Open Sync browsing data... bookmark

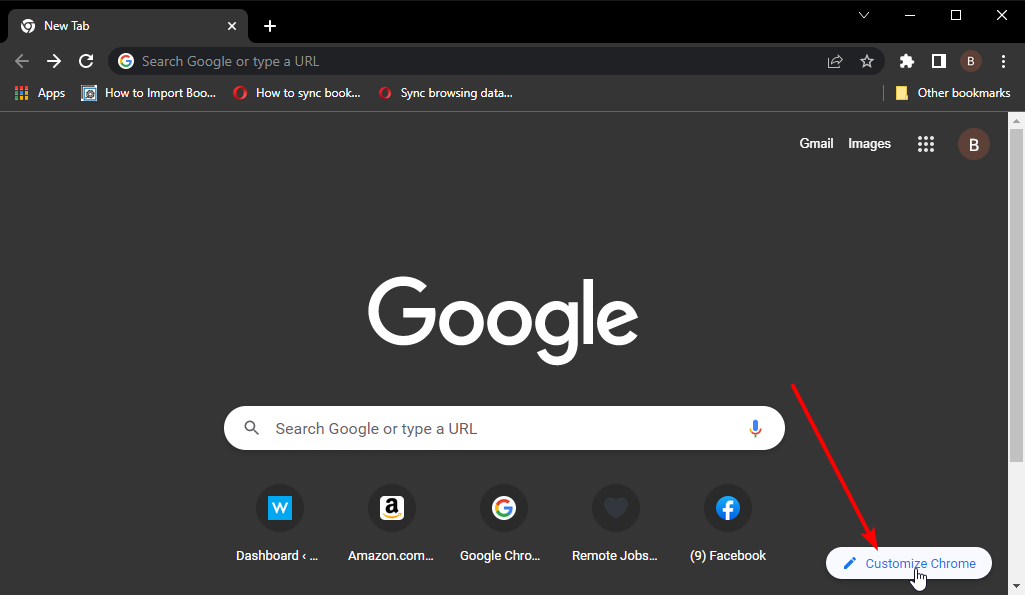(x=446, y=93)
